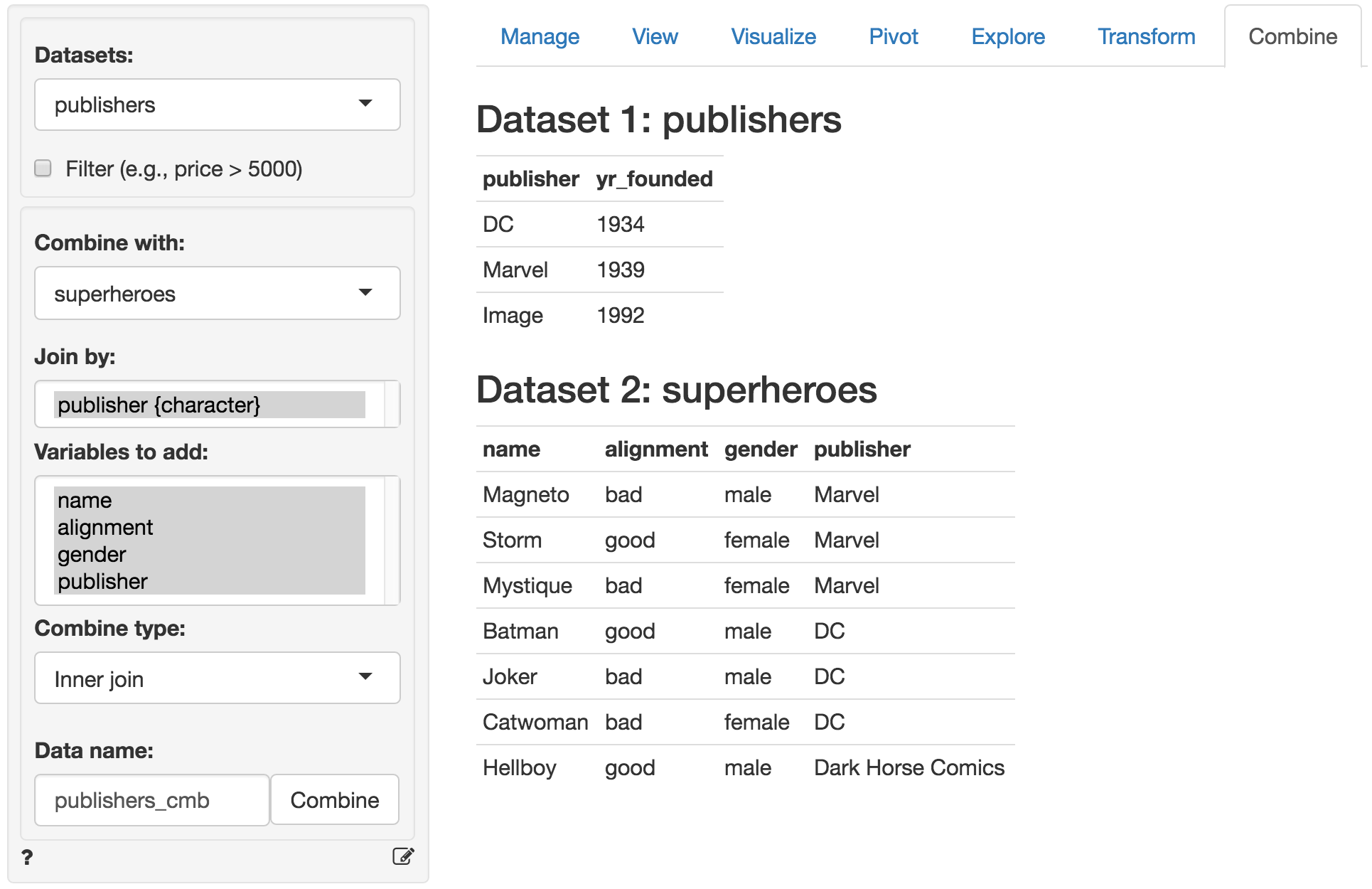Open the Datasets dropdown showing publishers
Image resolution: width=1372 pixels, height=889 pixels.
coord(217,105)
